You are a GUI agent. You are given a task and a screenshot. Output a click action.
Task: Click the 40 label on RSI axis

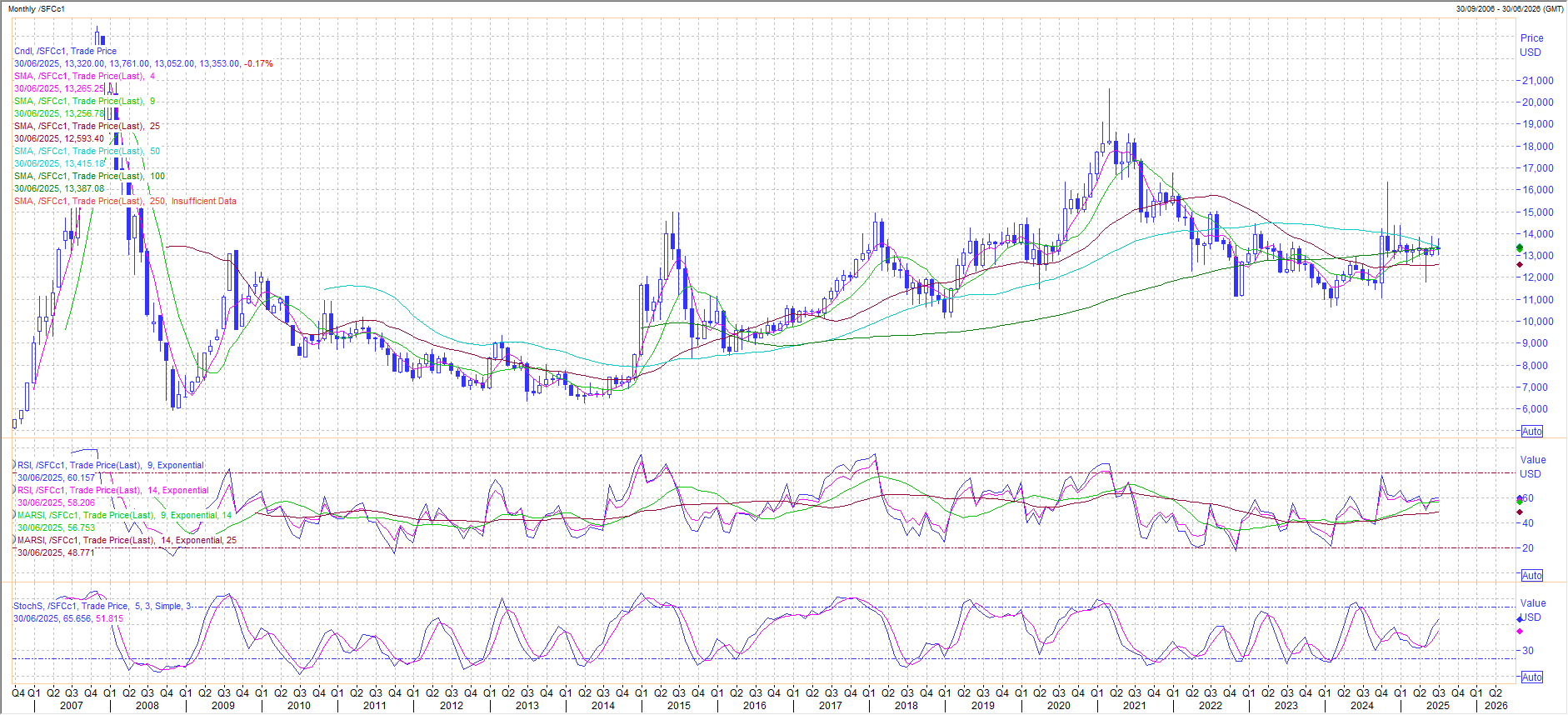1528,523
